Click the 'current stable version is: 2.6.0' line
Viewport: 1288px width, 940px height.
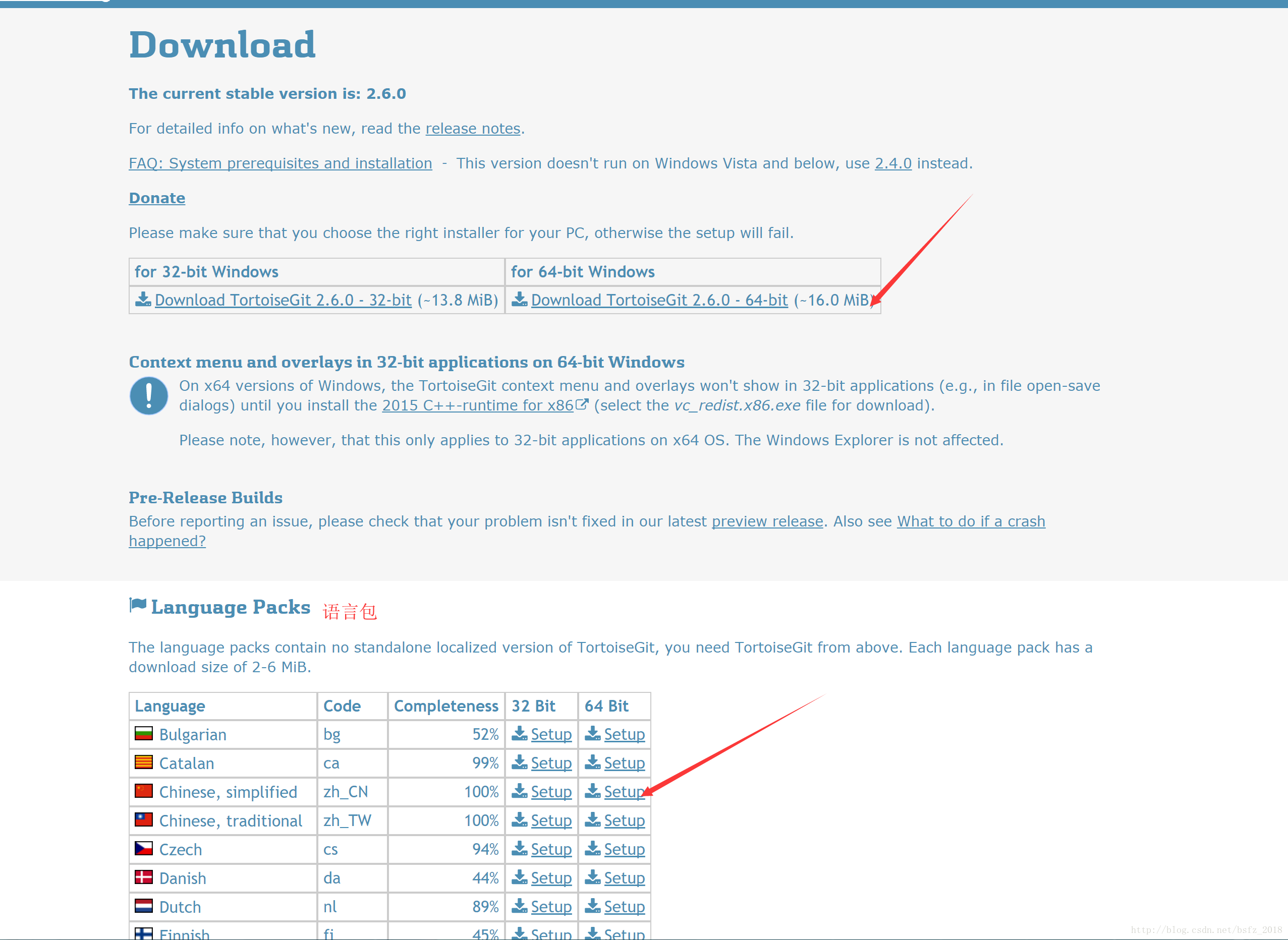(x=267, y=93)
